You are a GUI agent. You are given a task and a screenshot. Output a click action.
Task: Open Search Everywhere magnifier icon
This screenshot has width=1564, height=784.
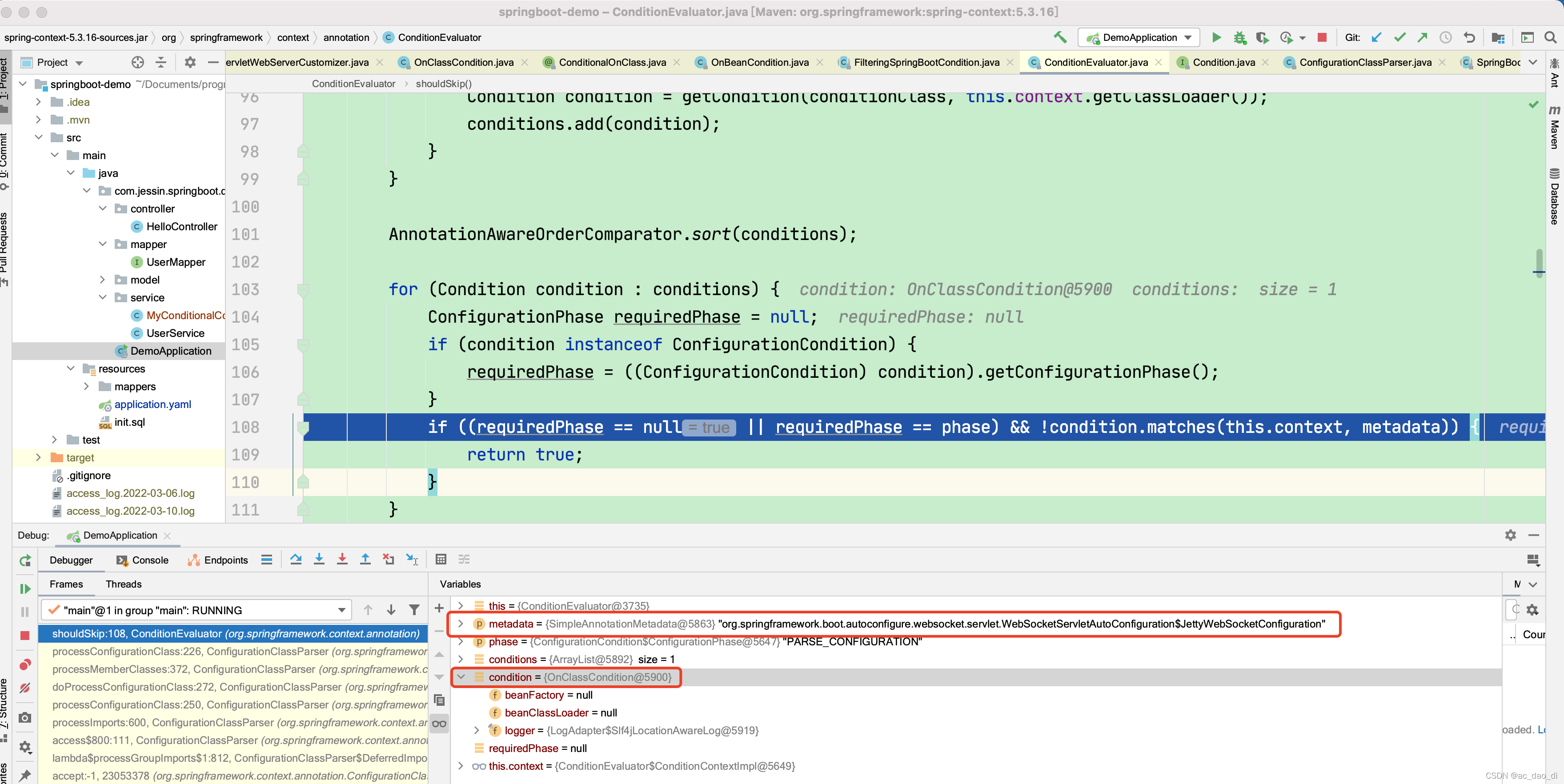1550,38
